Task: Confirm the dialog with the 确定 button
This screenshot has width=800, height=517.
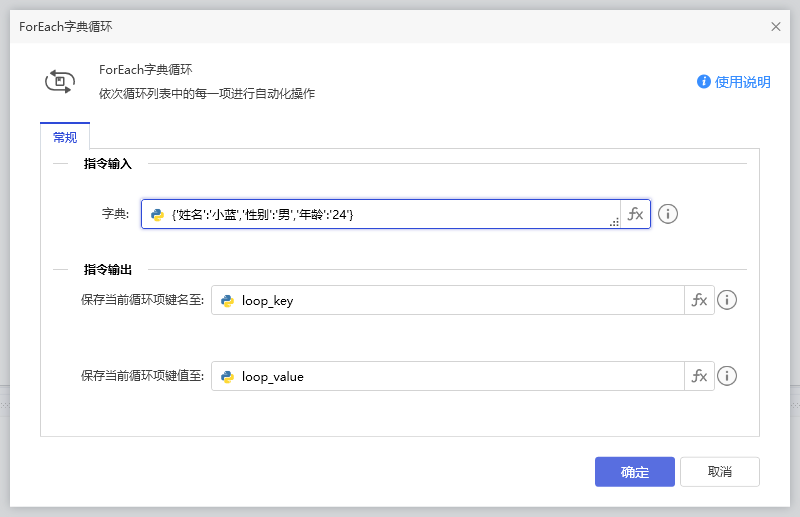Action: pyautogui.click(x=634, y=472)
